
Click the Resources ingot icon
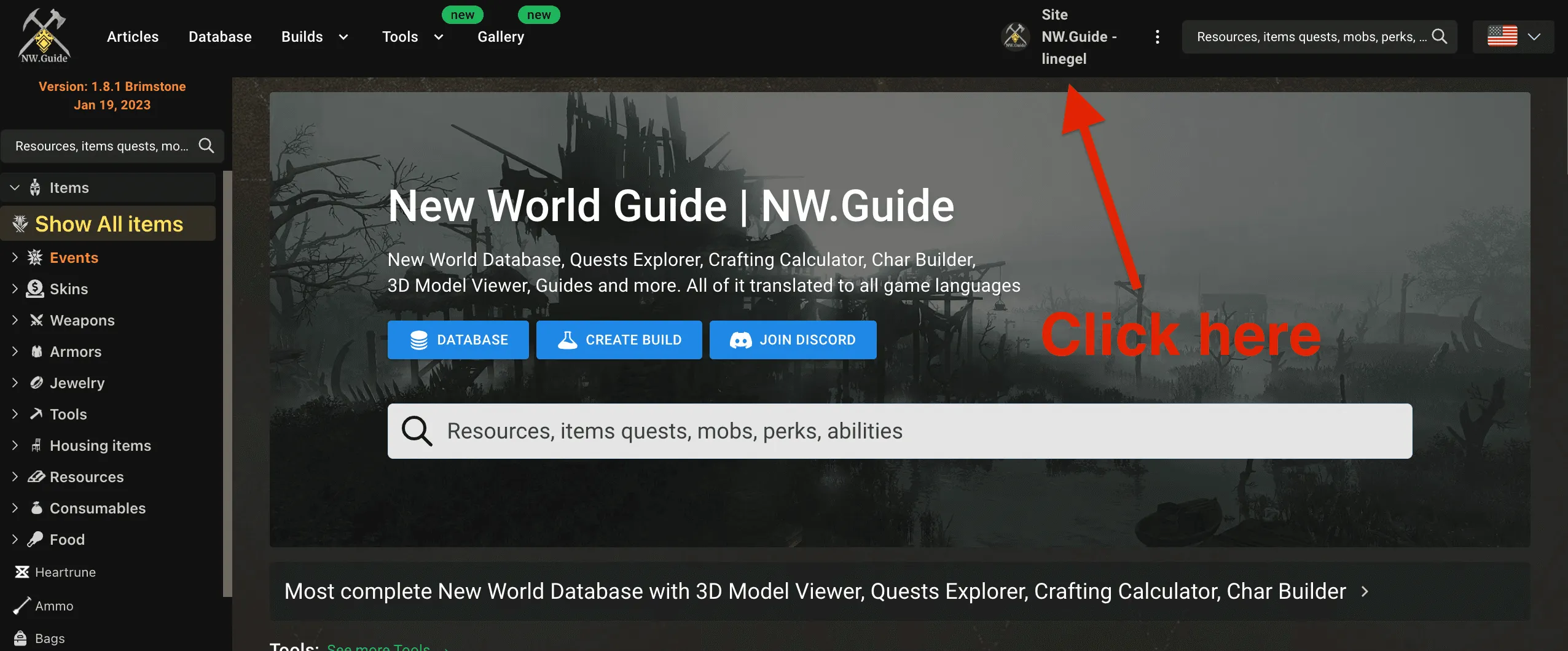[x=37, y=477]
